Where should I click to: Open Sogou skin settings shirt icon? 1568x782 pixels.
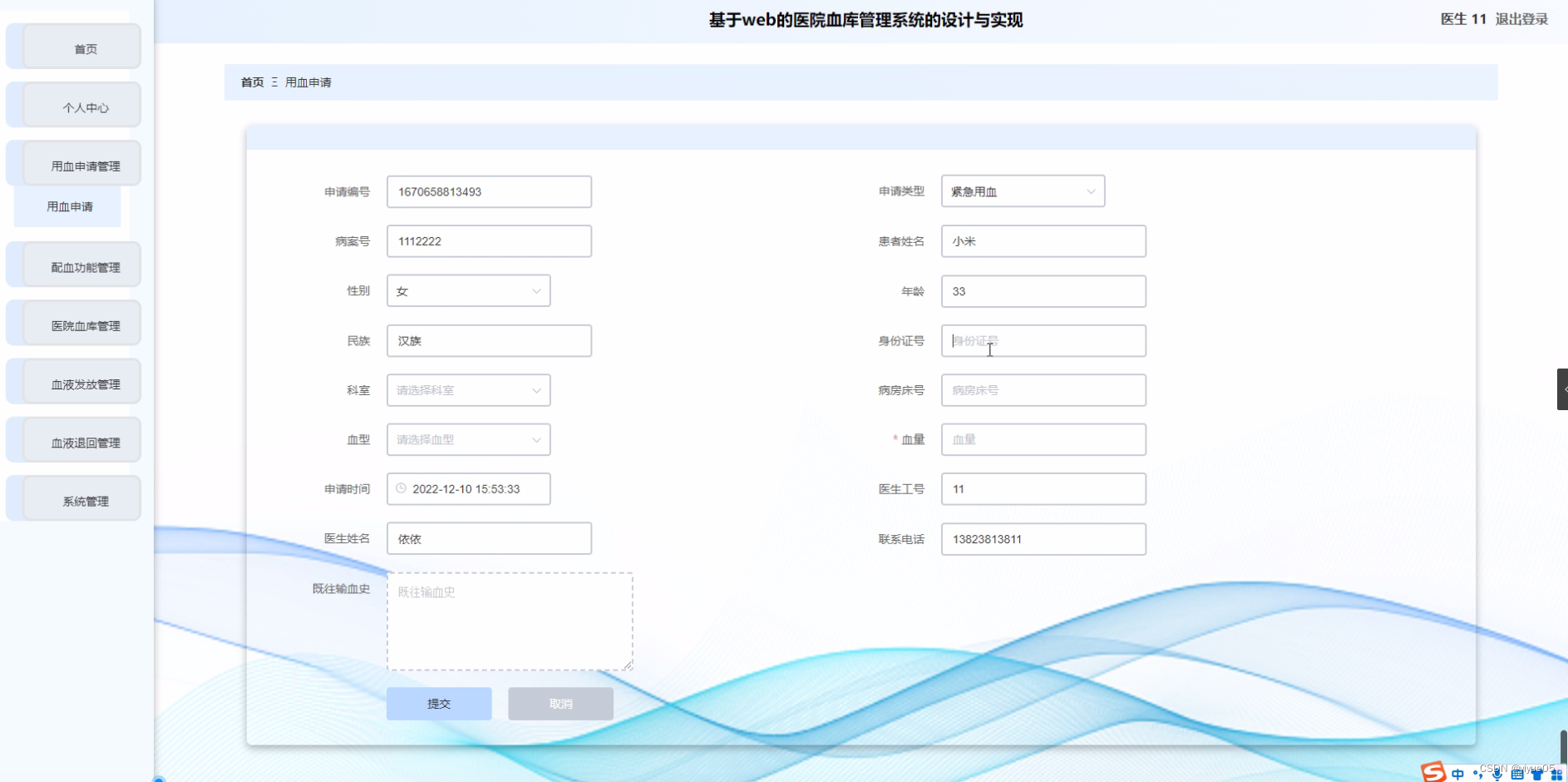pos(1539,775)
